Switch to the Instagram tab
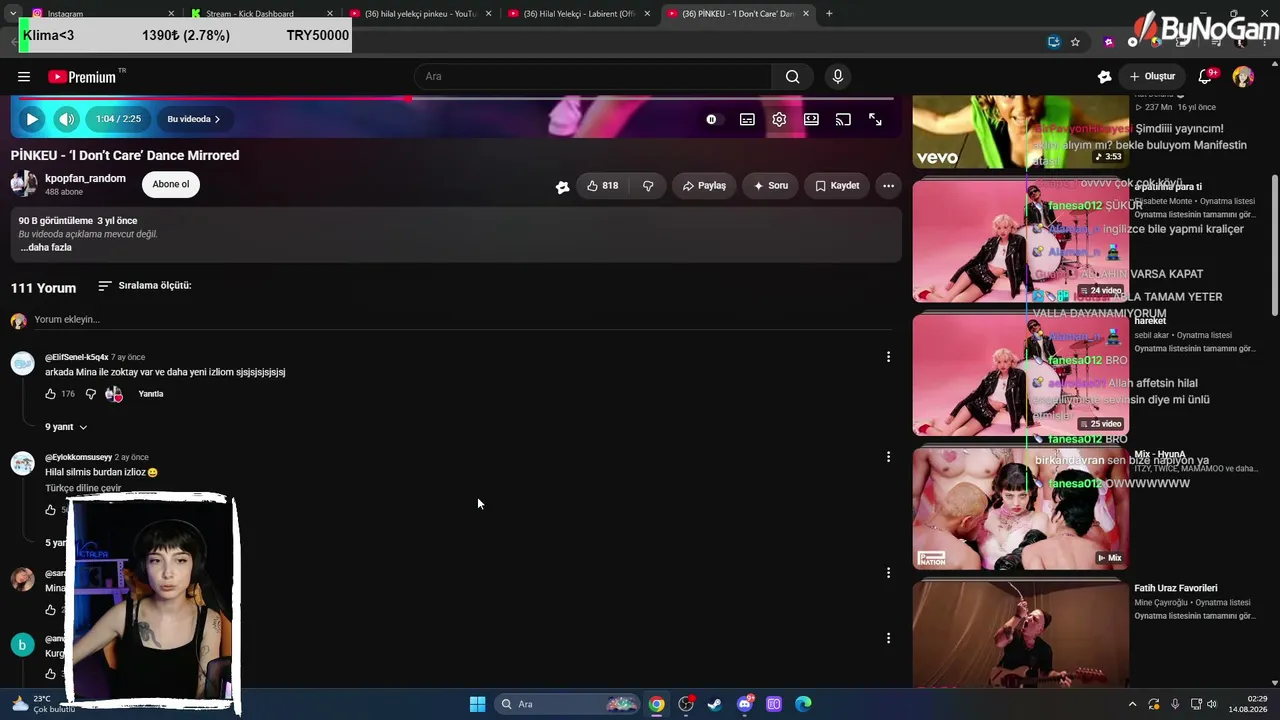 tap(104, 14)
